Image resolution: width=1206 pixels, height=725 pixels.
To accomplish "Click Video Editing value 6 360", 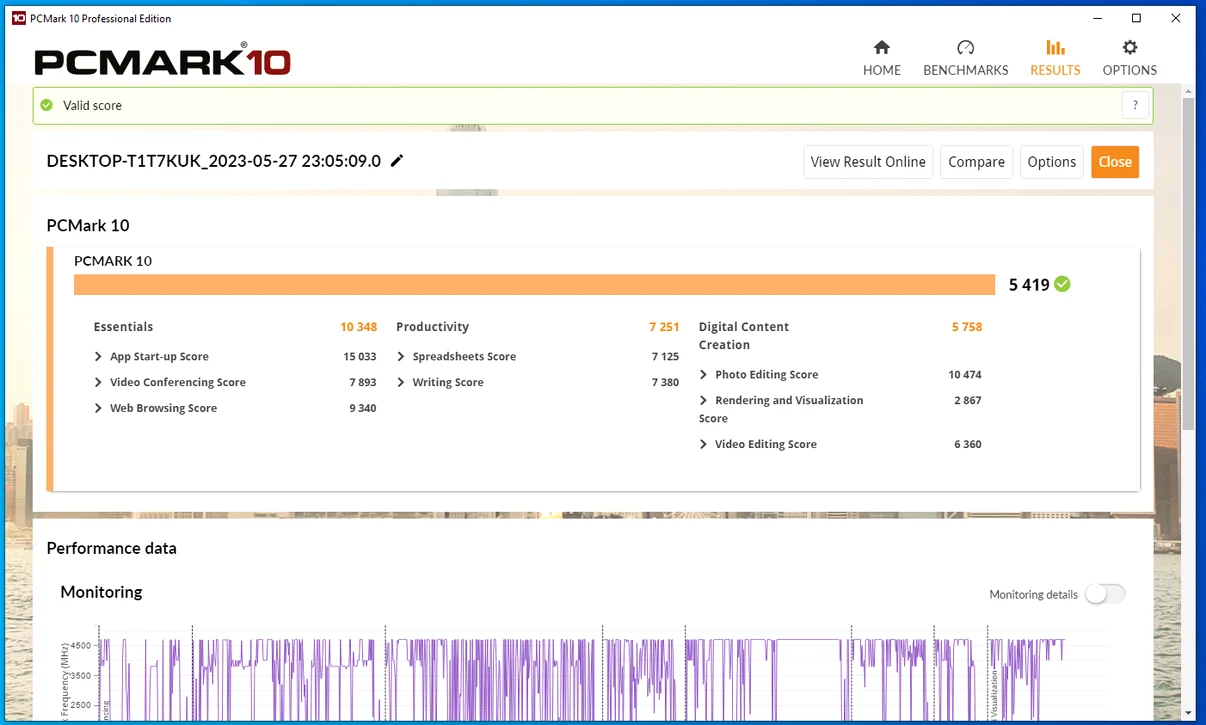I will click(968, 444).
